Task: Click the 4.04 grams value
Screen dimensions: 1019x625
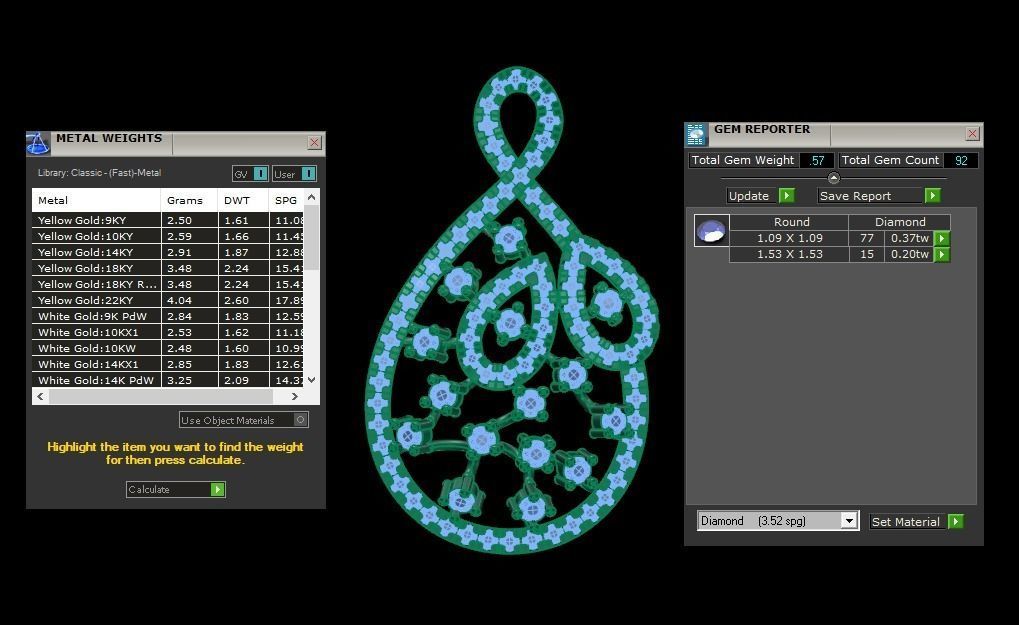Action: pyautogui.click(x=179, y=300)
